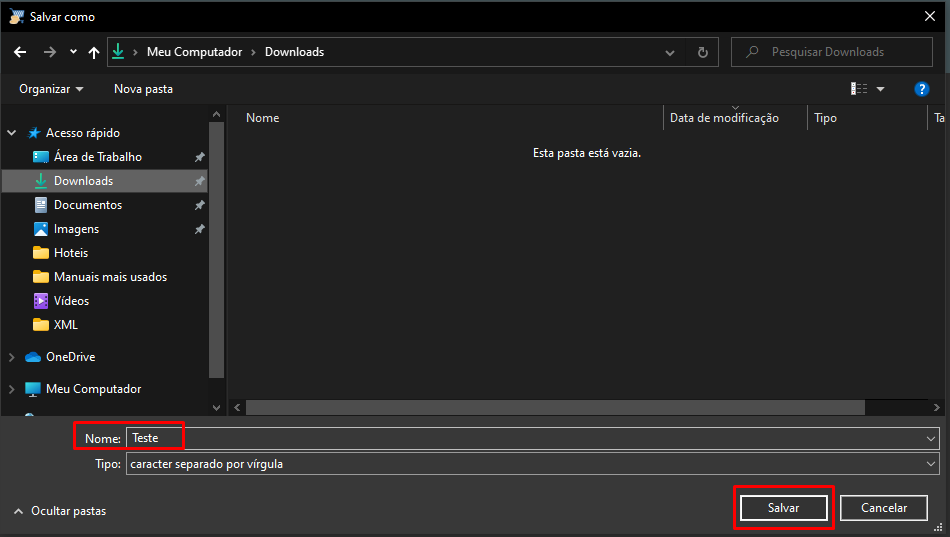Create a folder with Nova pasta

coord(144,89)
